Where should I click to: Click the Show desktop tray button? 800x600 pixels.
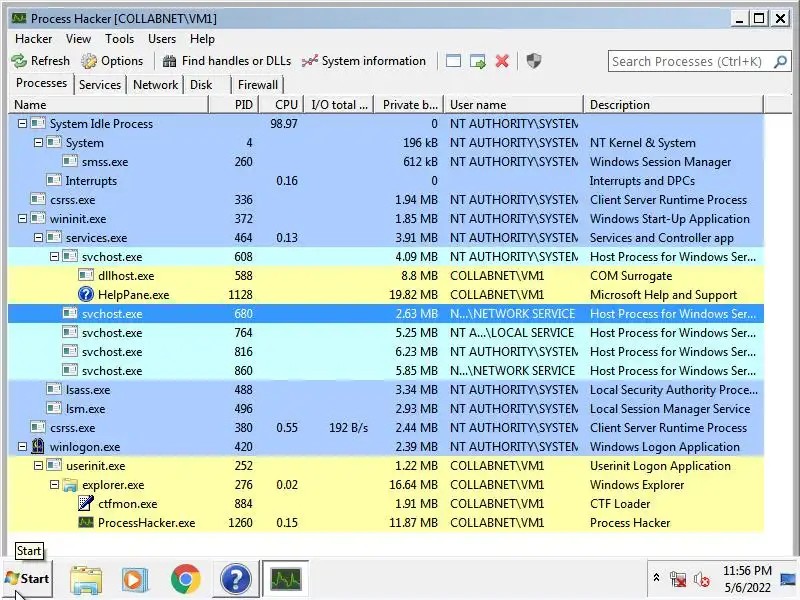click(789, 579)
